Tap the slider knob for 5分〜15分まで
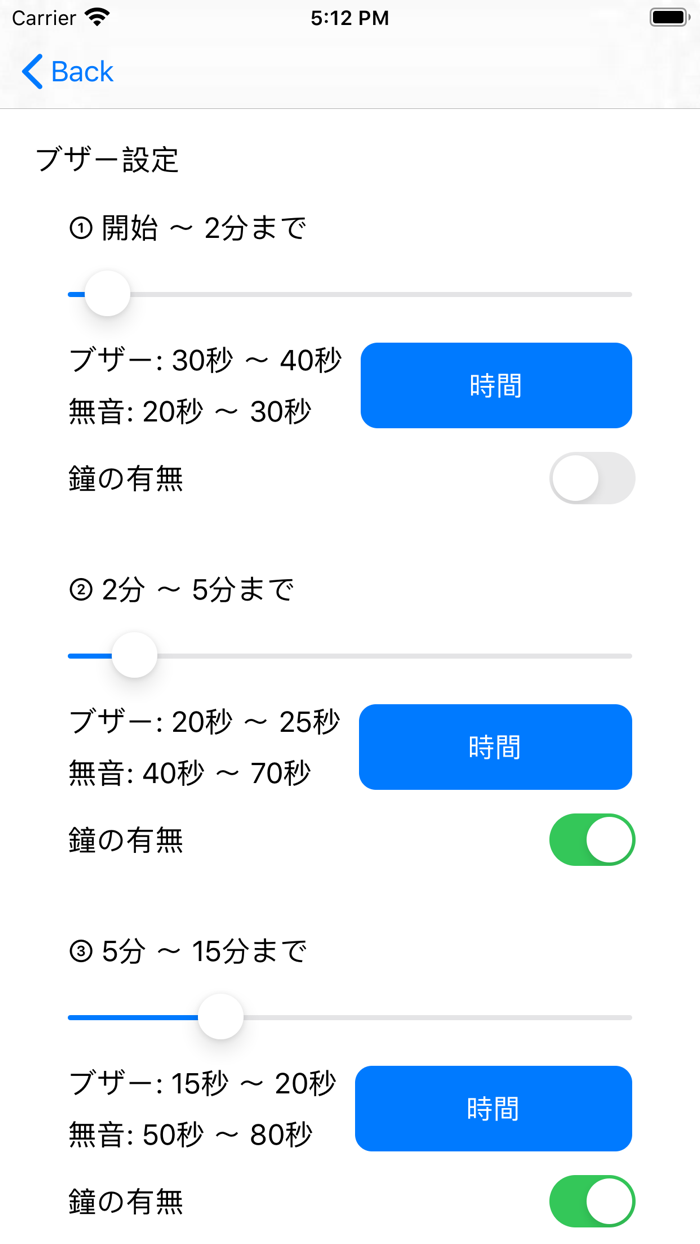Screen dimensions: 700x1244 click(x=220, y=1016)
